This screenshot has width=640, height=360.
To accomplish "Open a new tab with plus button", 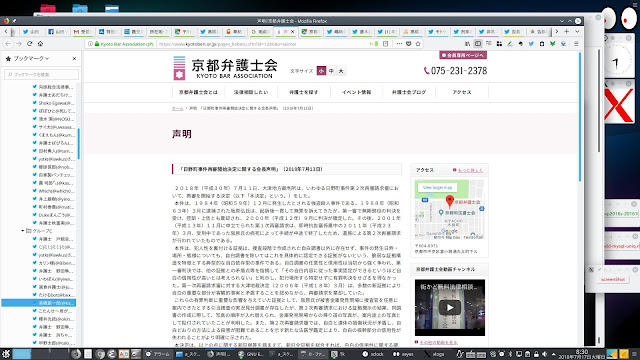I will (x=567, y=31).
